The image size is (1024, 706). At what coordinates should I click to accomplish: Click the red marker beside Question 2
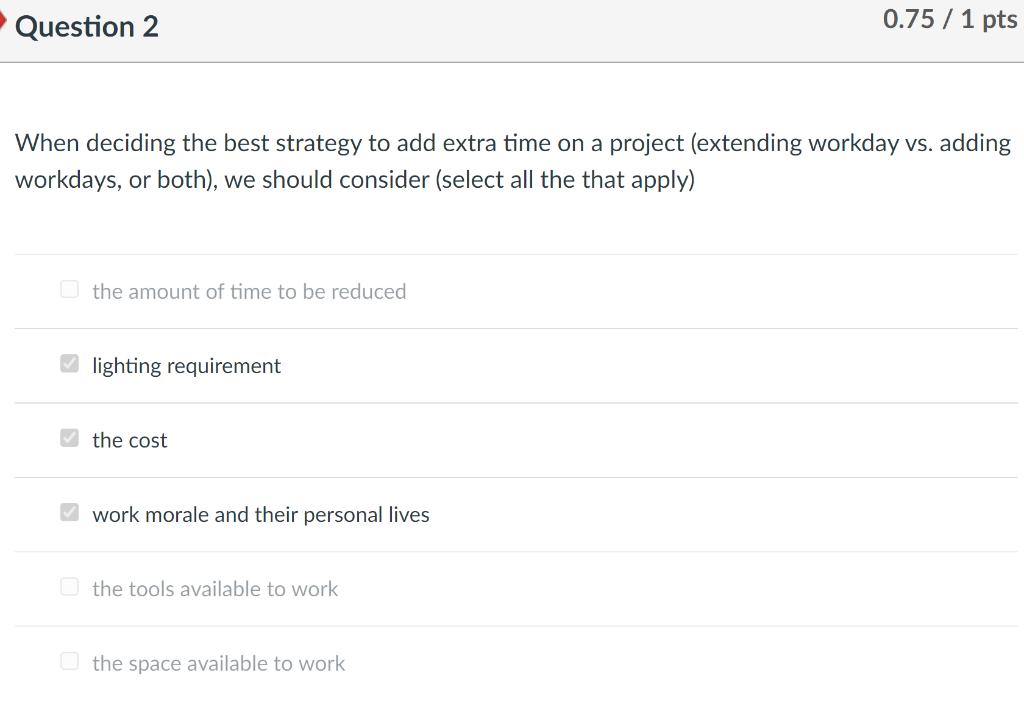click(x=5, y=25)
